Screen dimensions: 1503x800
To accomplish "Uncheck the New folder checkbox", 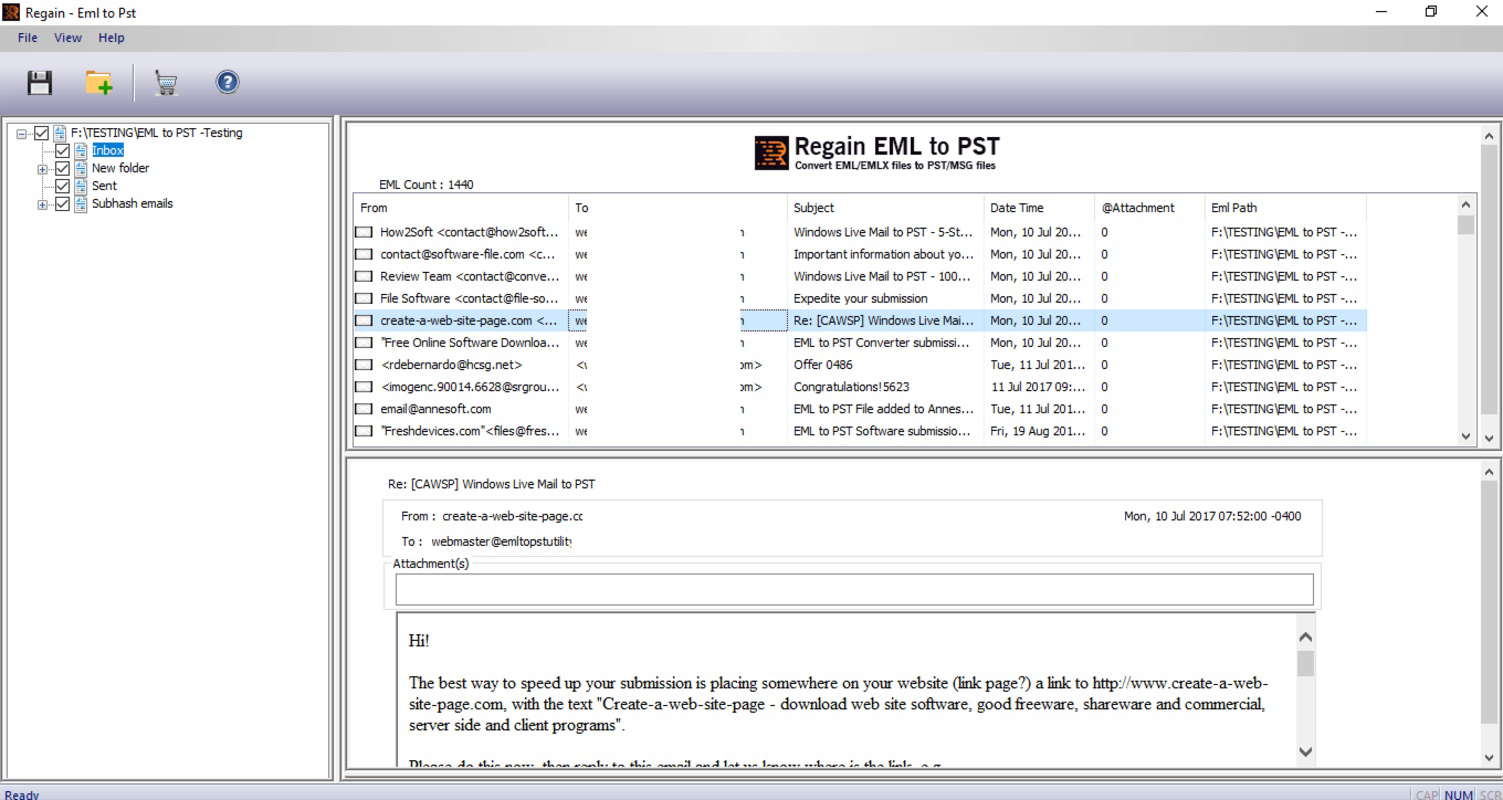I will [62, 168].
